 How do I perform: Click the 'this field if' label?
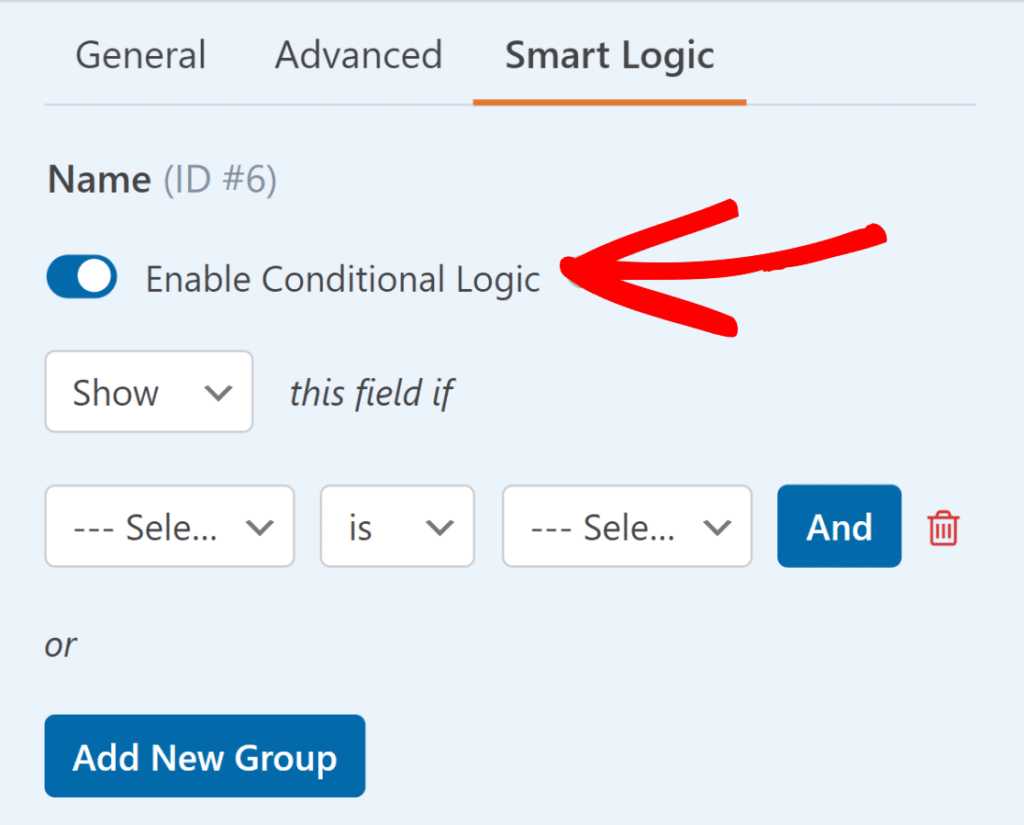tap(371, 392)
